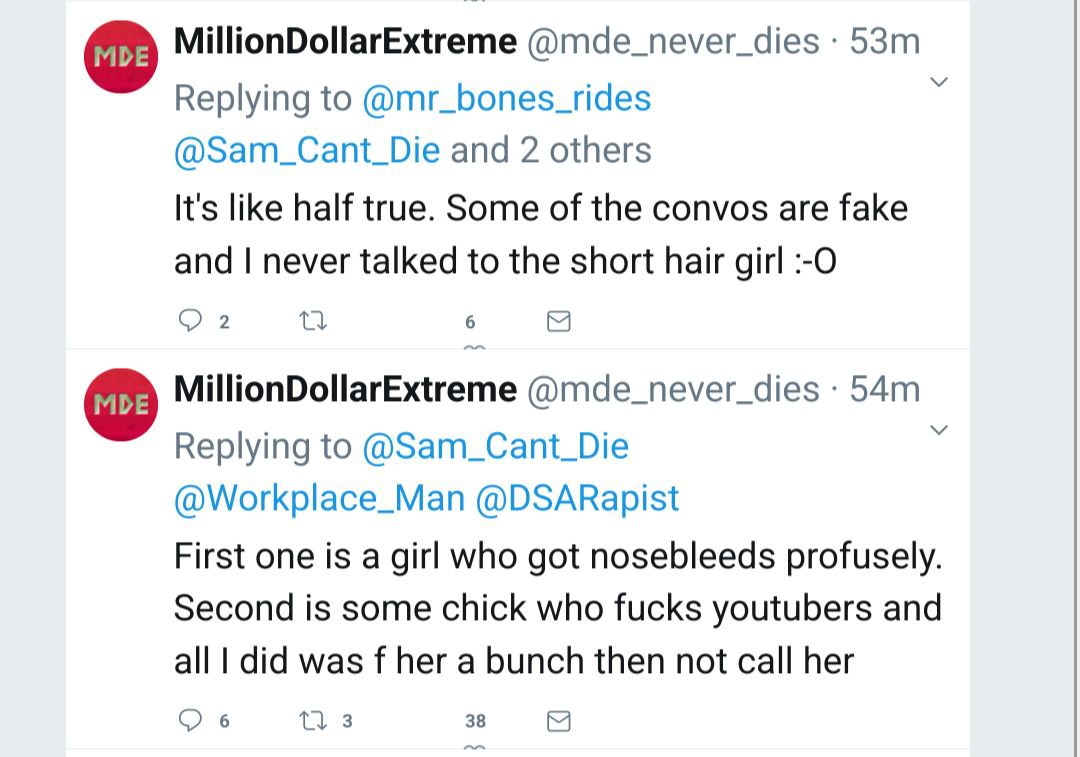Viewport: 1080px width, 757px height.
Task: Show the "and 2 others" reply recipients
Action: tap(551, 150)
